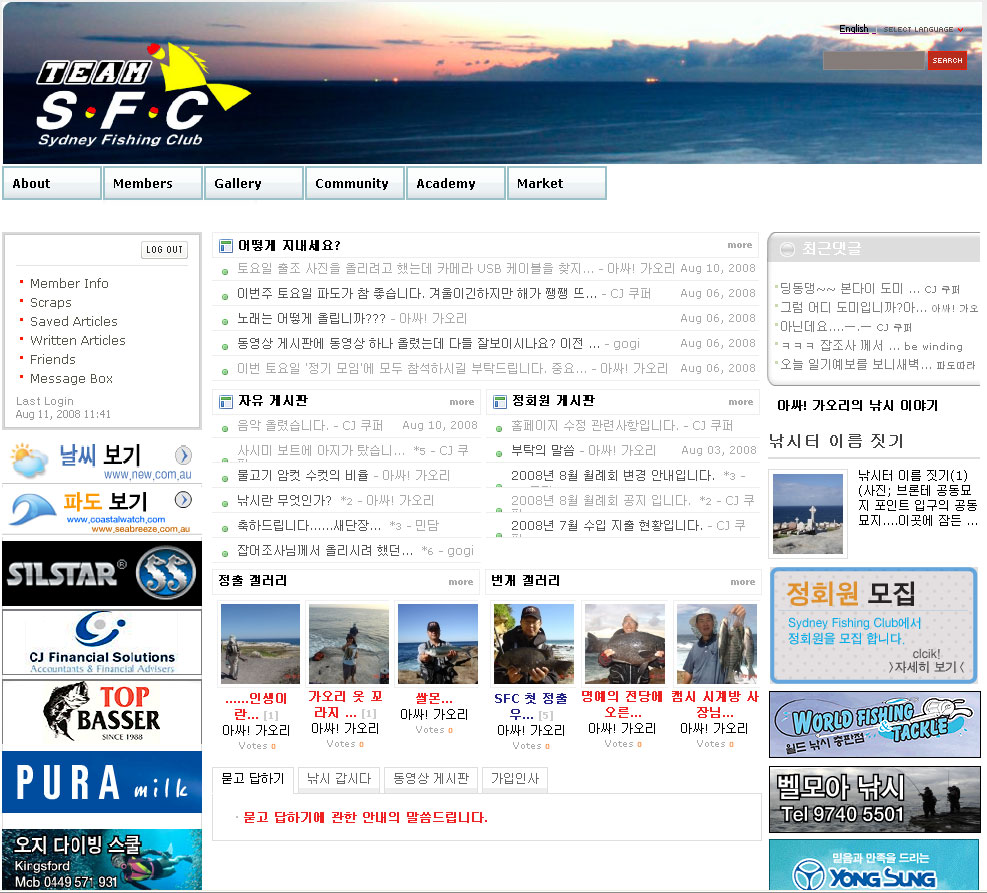Open the Market menu
The image size is (987, 893).
click(x=557, y=183)
